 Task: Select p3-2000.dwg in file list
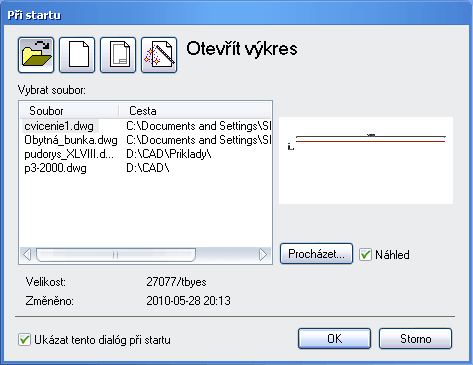point(55,168)
